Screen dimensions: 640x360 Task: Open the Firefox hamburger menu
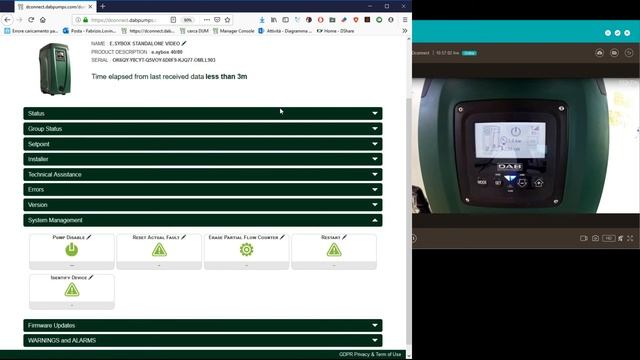pyautogui.click(x=405, y=20)
